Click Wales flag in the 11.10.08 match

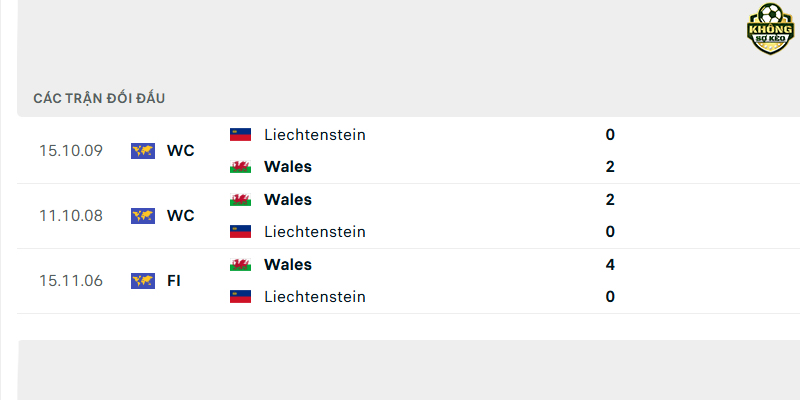tap(240, 199)
